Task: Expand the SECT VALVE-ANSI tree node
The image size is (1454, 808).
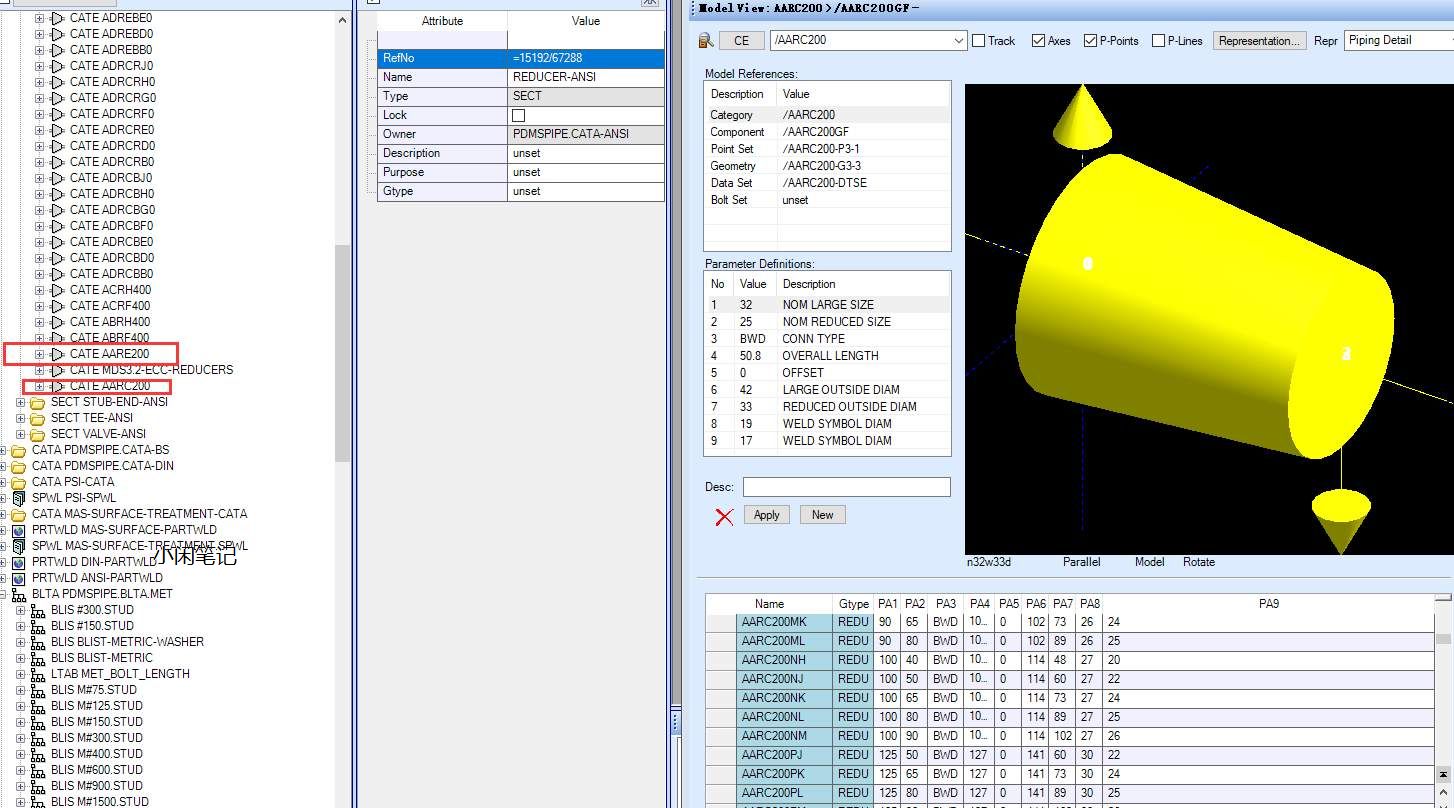Action: point(21,434)
